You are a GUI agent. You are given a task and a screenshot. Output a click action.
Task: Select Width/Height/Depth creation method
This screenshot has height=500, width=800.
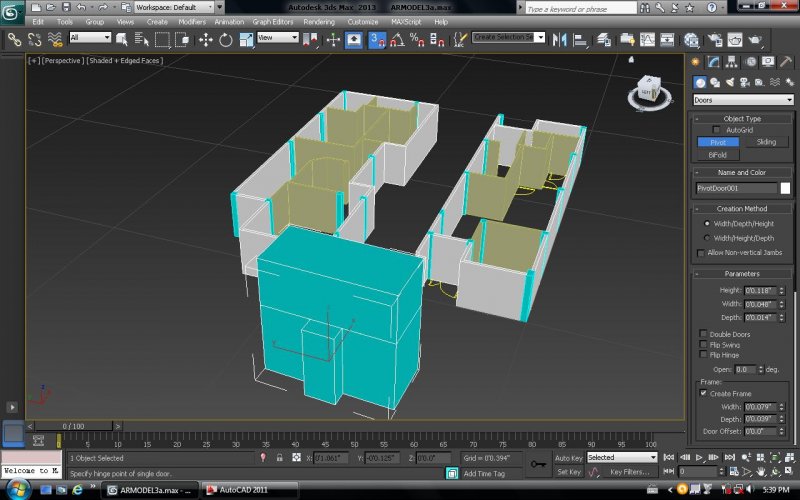click(x=707, y=238)
